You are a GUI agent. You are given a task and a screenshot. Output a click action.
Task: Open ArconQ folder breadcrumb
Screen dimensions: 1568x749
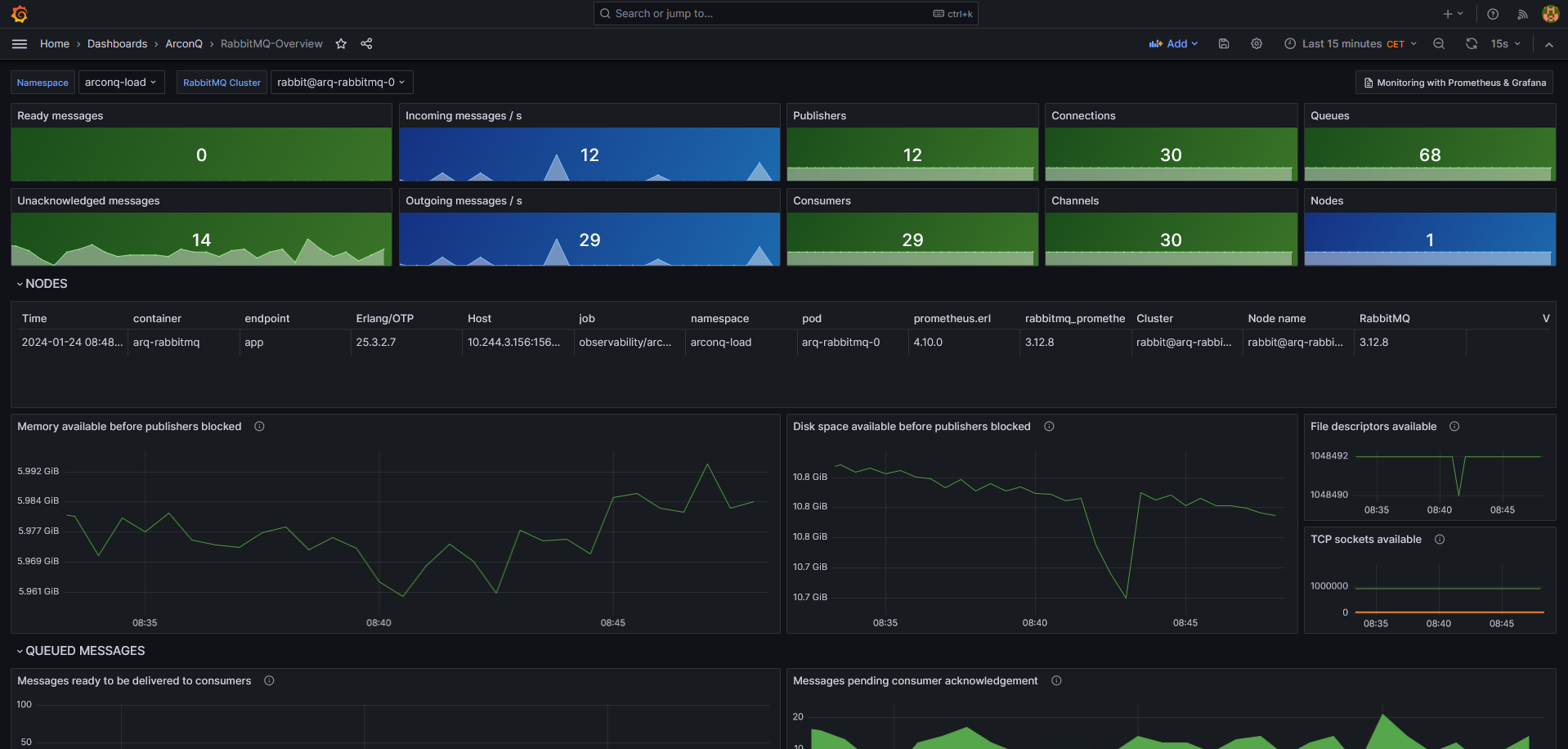pos(184,44)
